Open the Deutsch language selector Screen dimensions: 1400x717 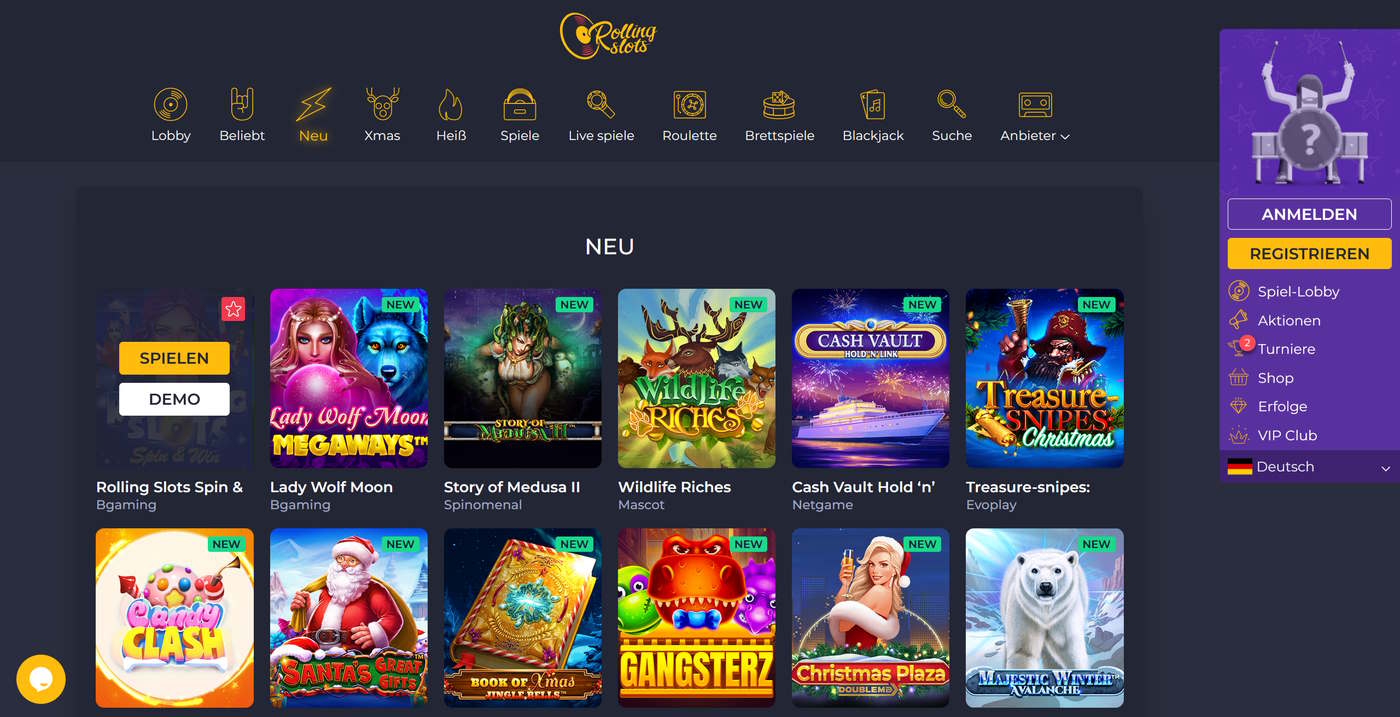coord(1309,467)
